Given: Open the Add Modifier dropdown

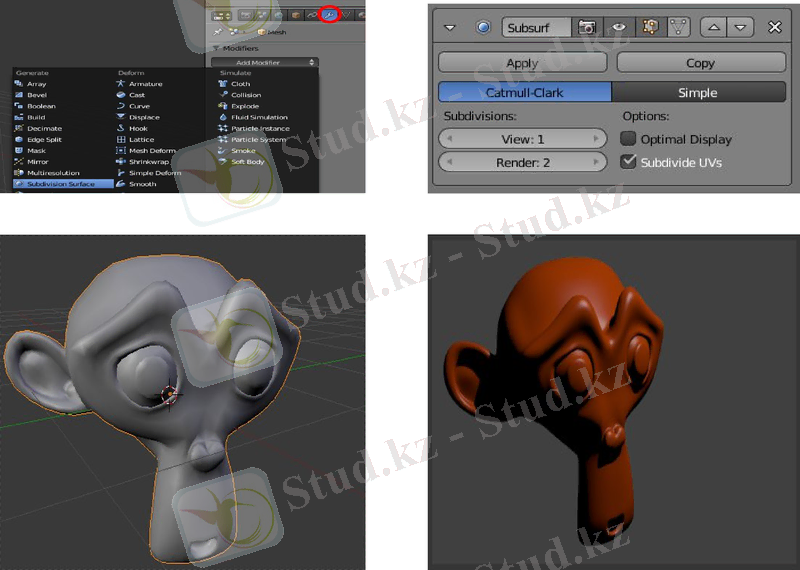Looking at the screenshot, I should click(x=264, y=62).
